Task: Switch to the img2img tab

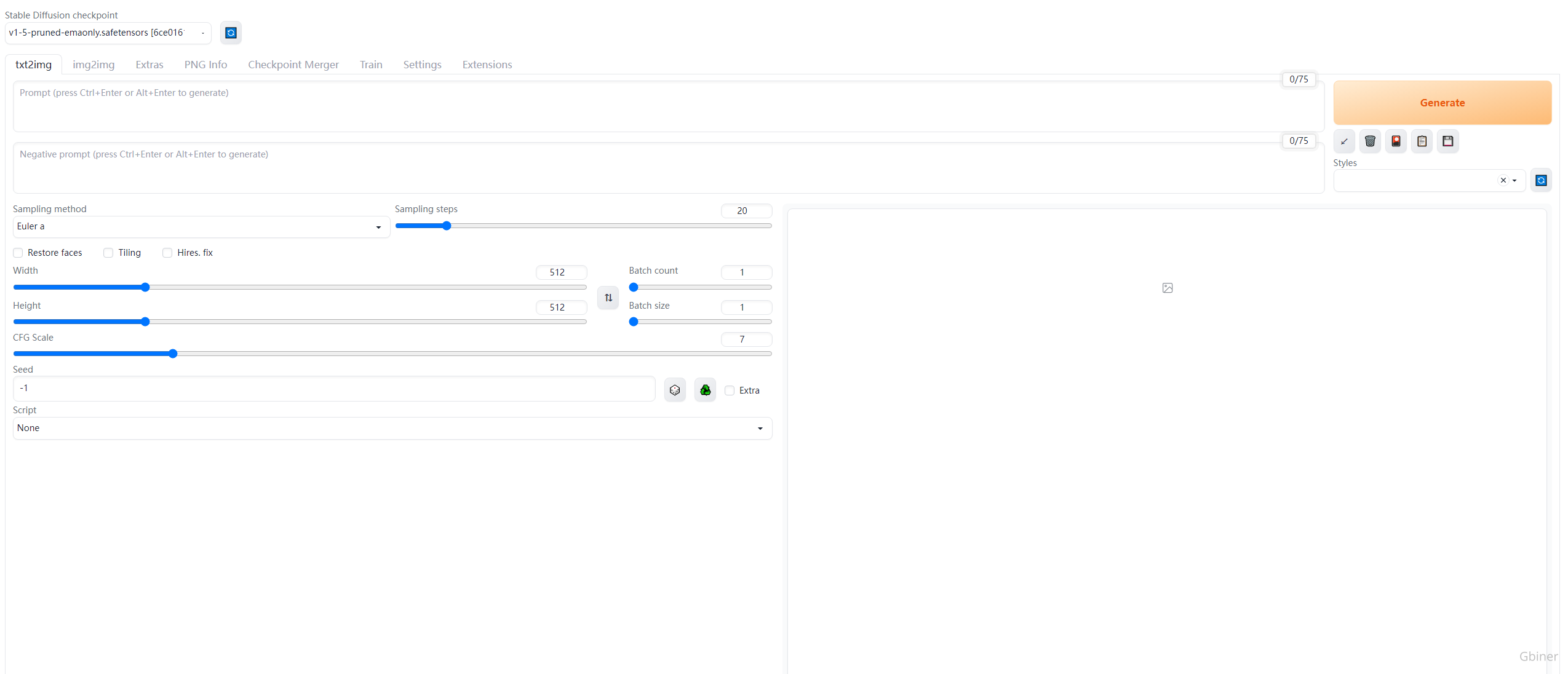Action: pos(94,65)
